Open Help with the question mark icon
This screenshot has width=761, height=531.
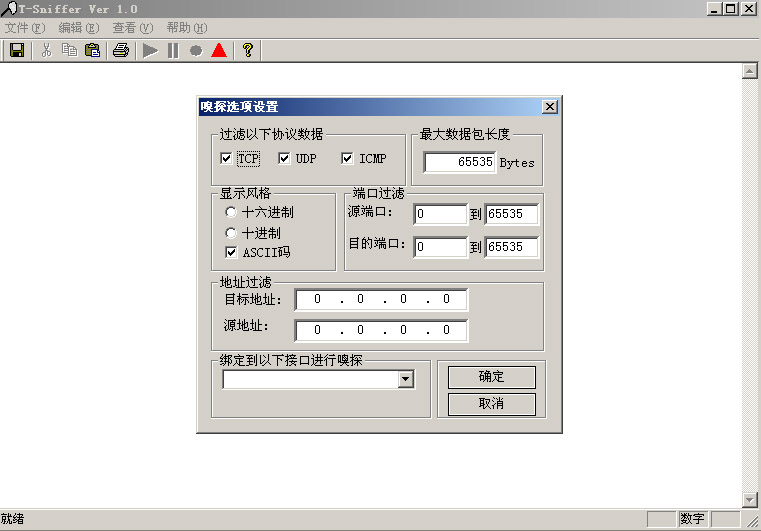click(248, 50)
